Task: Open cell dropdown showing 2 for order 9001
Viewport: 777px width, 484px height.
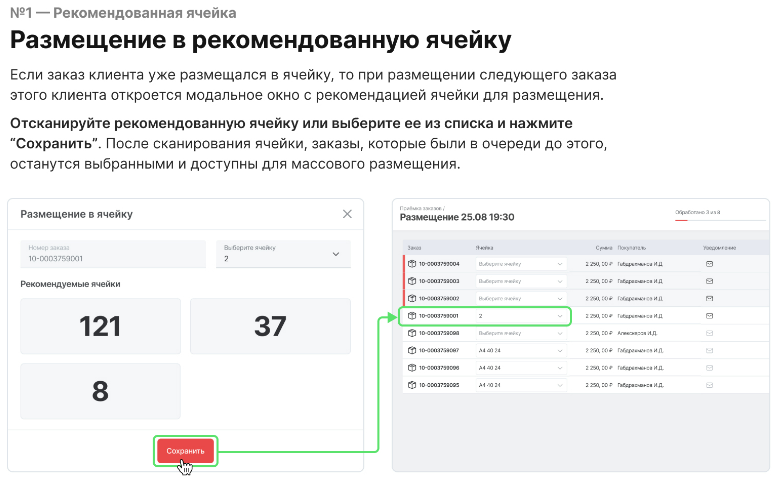Action: click(521, 316)
